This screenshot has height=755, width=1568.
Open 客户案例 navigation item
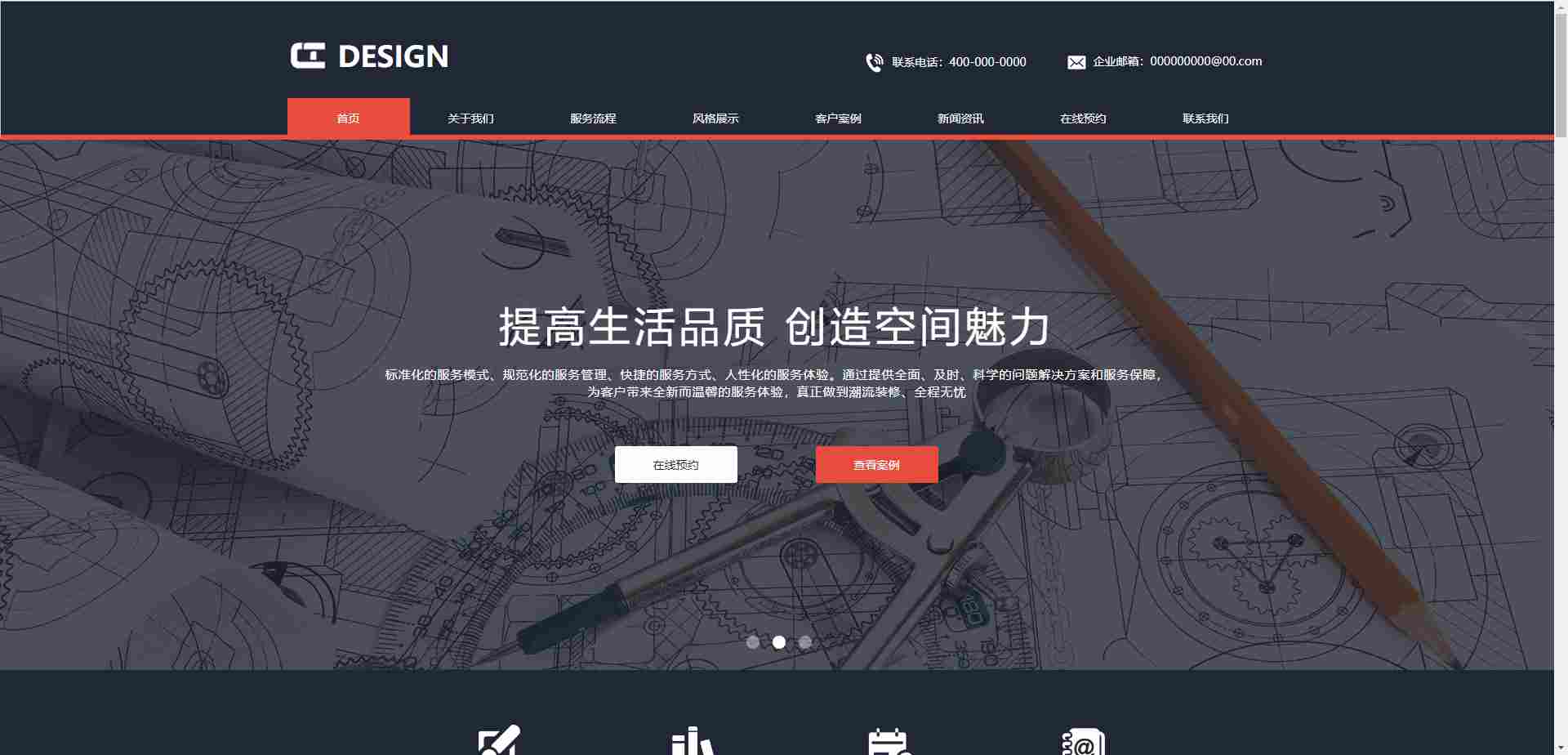tap(838, 118)
